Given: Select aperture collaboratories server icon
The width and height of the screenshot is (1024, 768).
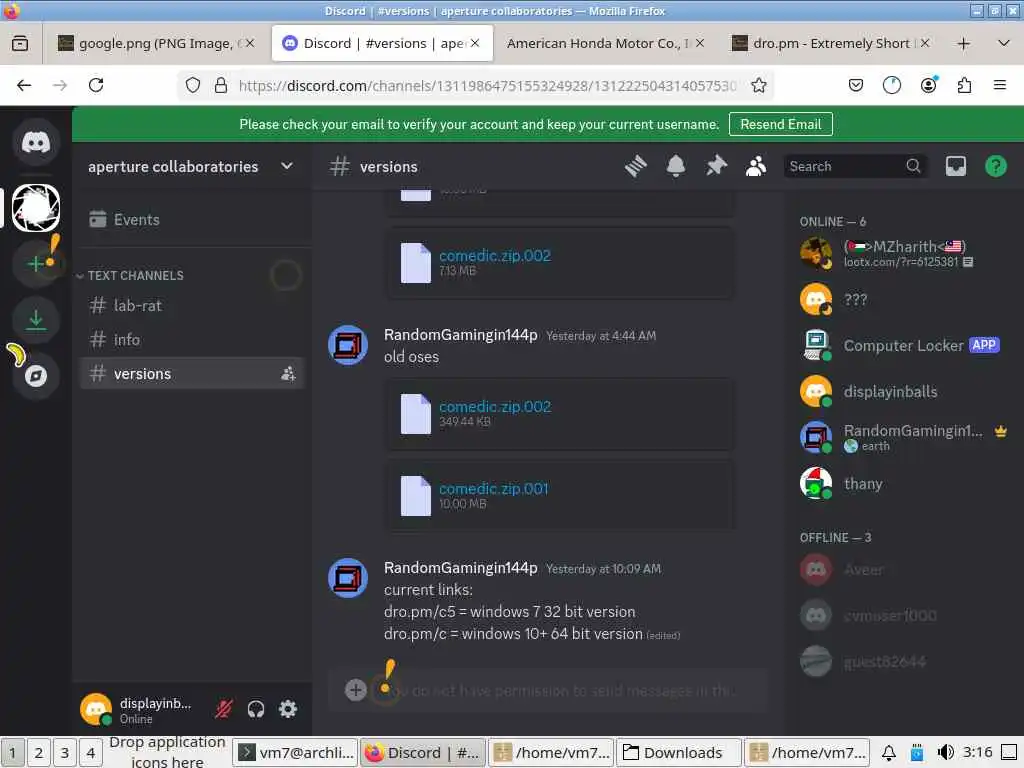Looking at the screenshot, I should tap(36, 208).
